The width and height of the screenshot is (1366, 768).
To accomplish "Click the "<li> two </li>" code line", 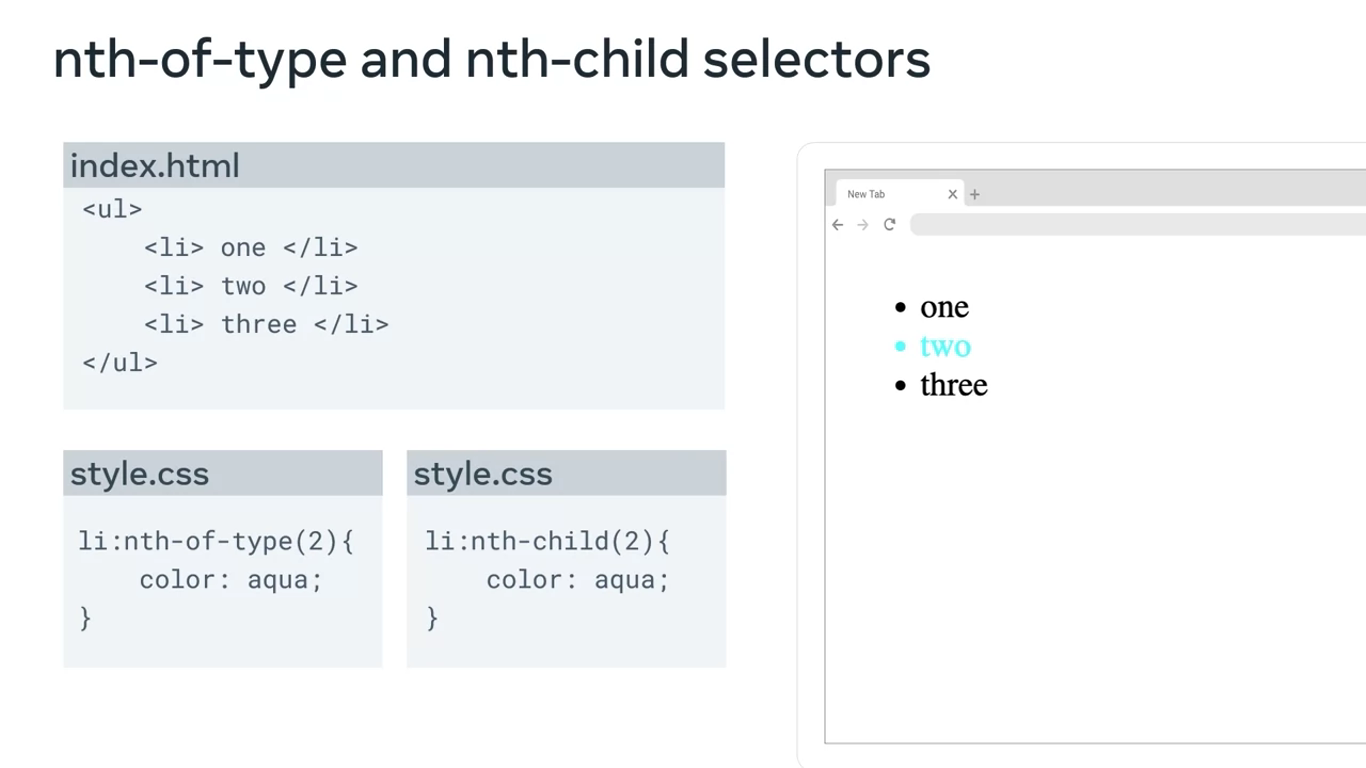I will click(250, 287).
